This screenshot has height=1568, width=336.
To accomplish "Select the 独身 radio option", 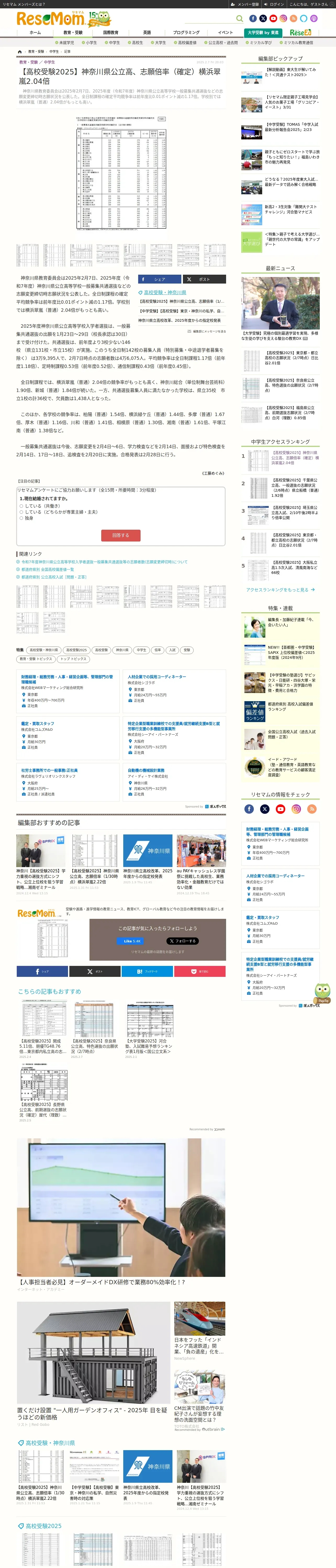I will pos(21,518).
